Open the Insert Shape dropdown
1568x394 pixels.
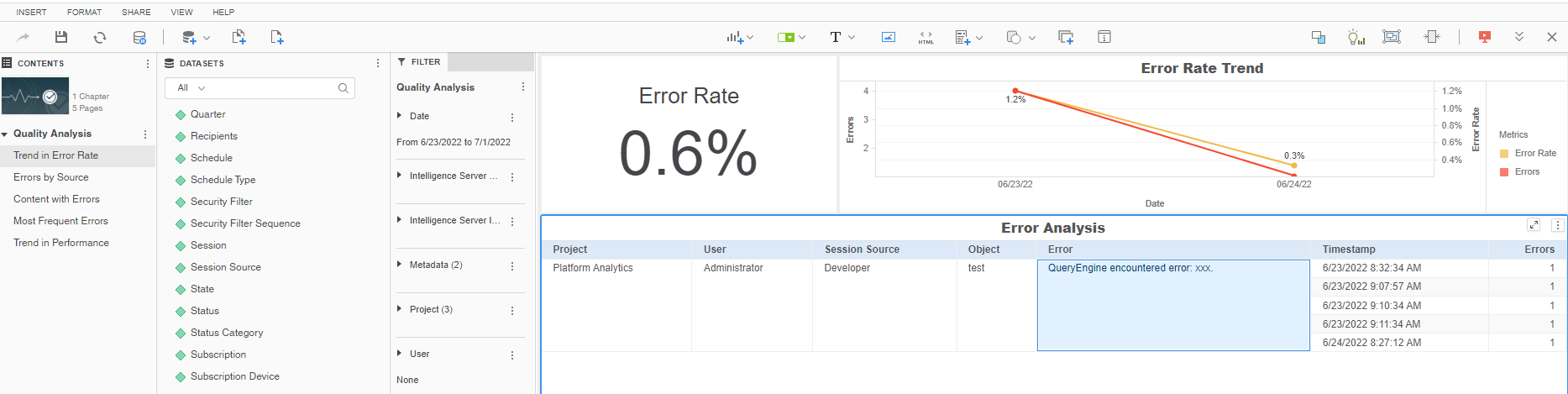point(1020,37)
